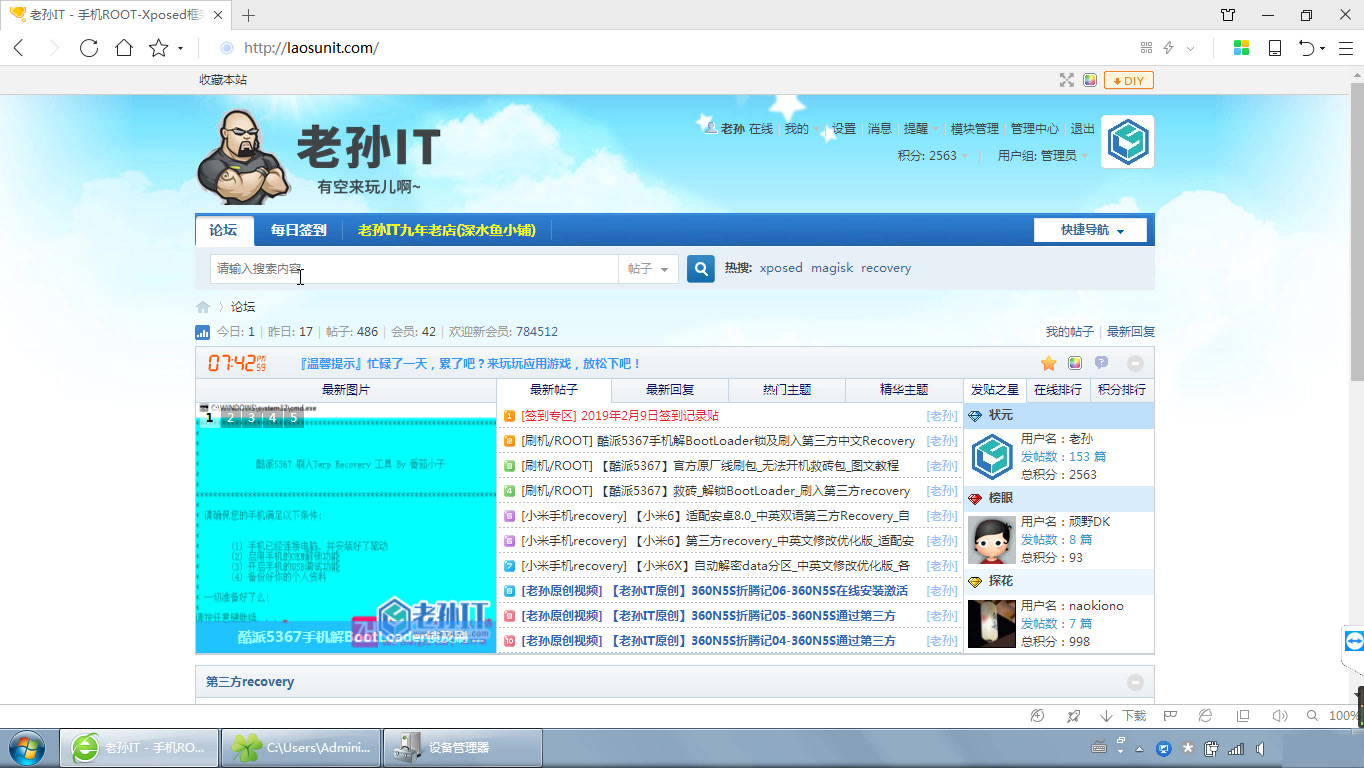Click the fullscreen arrows icon near DIY
Image resolution: width=1364 pixels, height=768 pixels.
[1067, 80]
